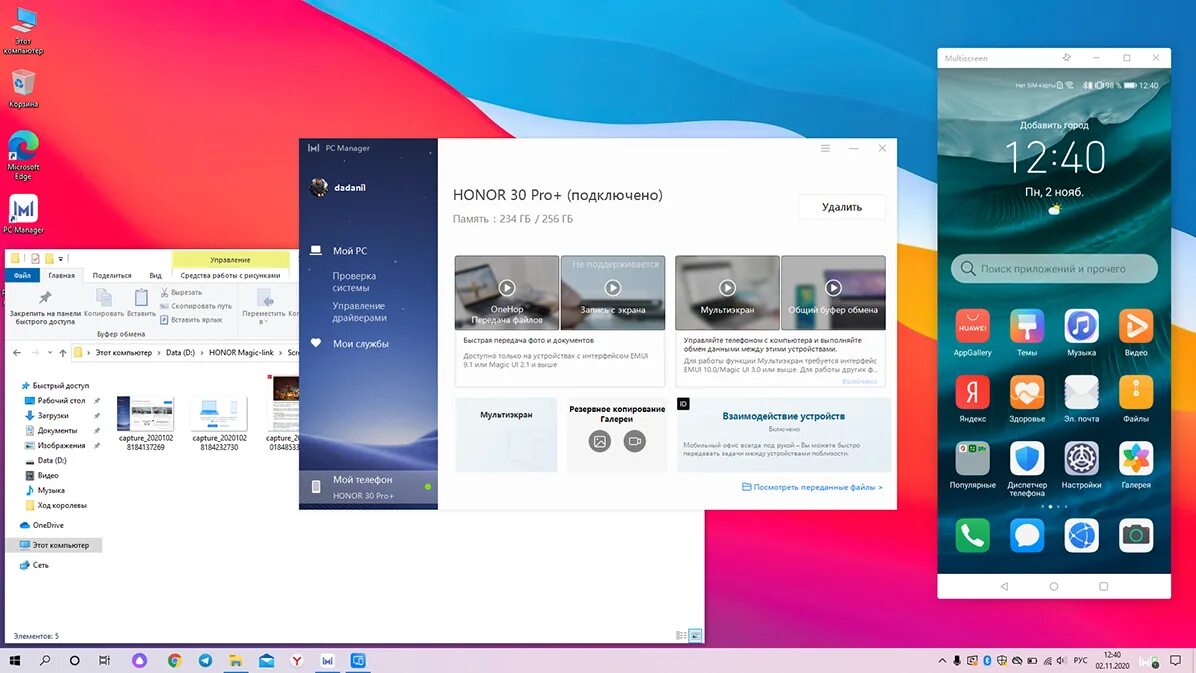Open the Файлы app on phone

(x=1136, y=393)
